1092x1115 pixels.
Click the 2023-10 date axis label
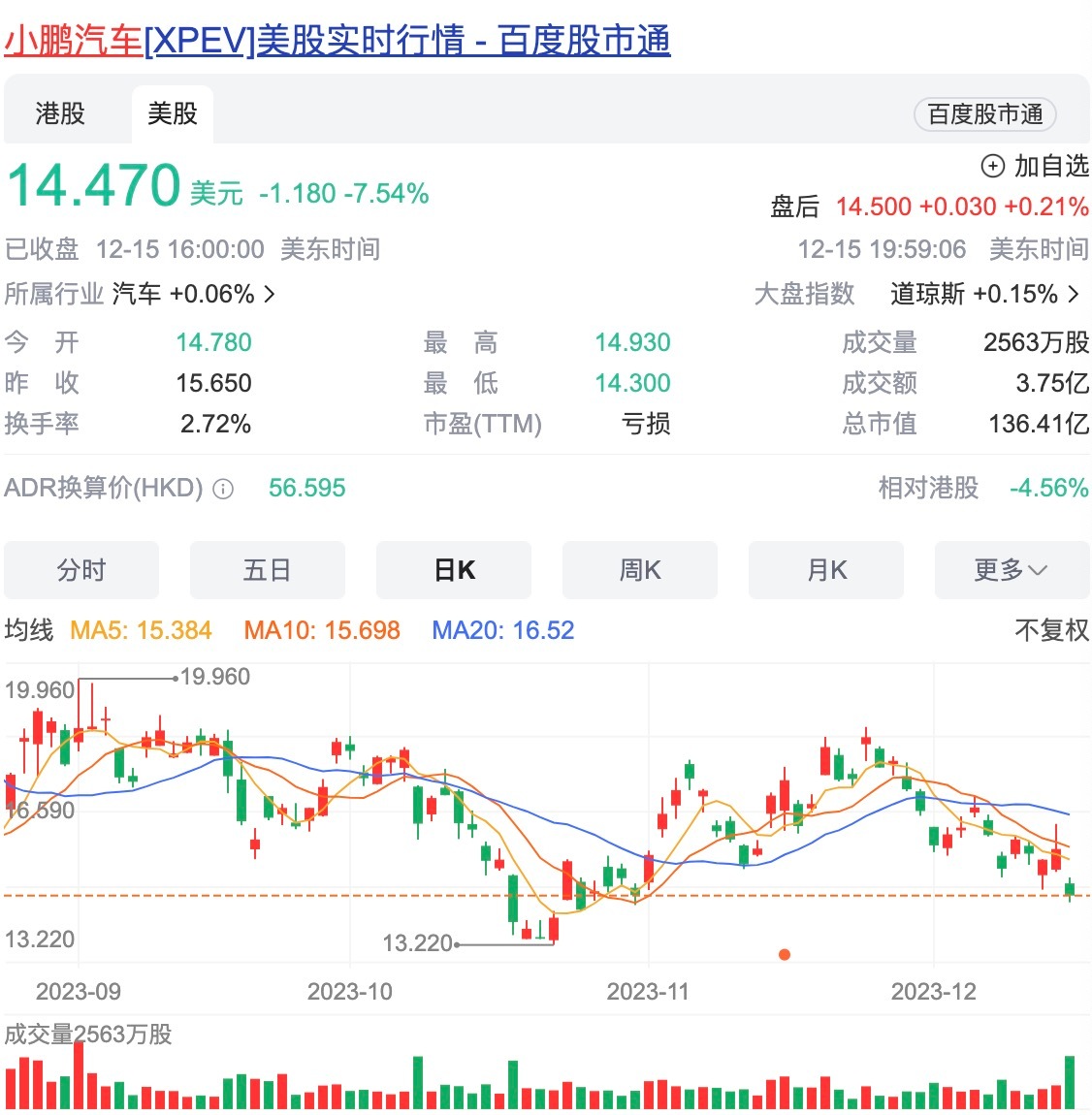tap(349, 991)
